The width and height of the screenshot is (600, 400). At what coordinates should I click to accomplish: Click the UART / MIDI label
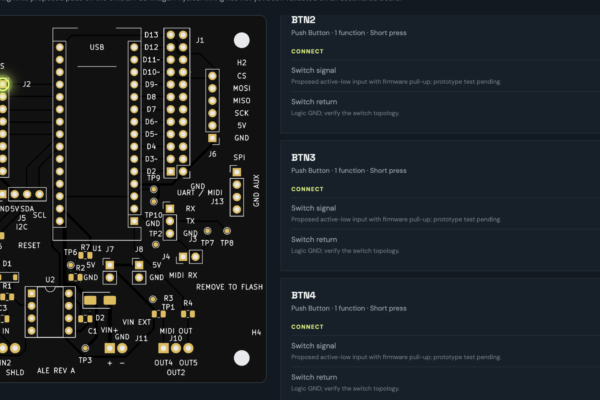(x=199, y=193)
